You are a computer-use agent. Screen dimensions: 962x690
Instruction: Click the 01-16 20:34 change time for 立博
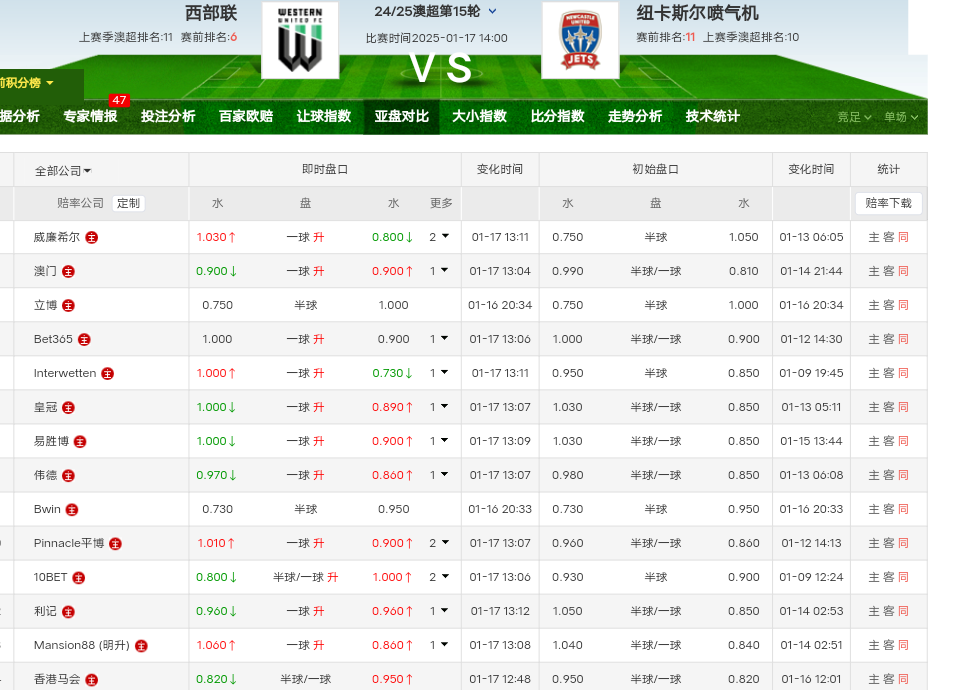coord(500,305)
